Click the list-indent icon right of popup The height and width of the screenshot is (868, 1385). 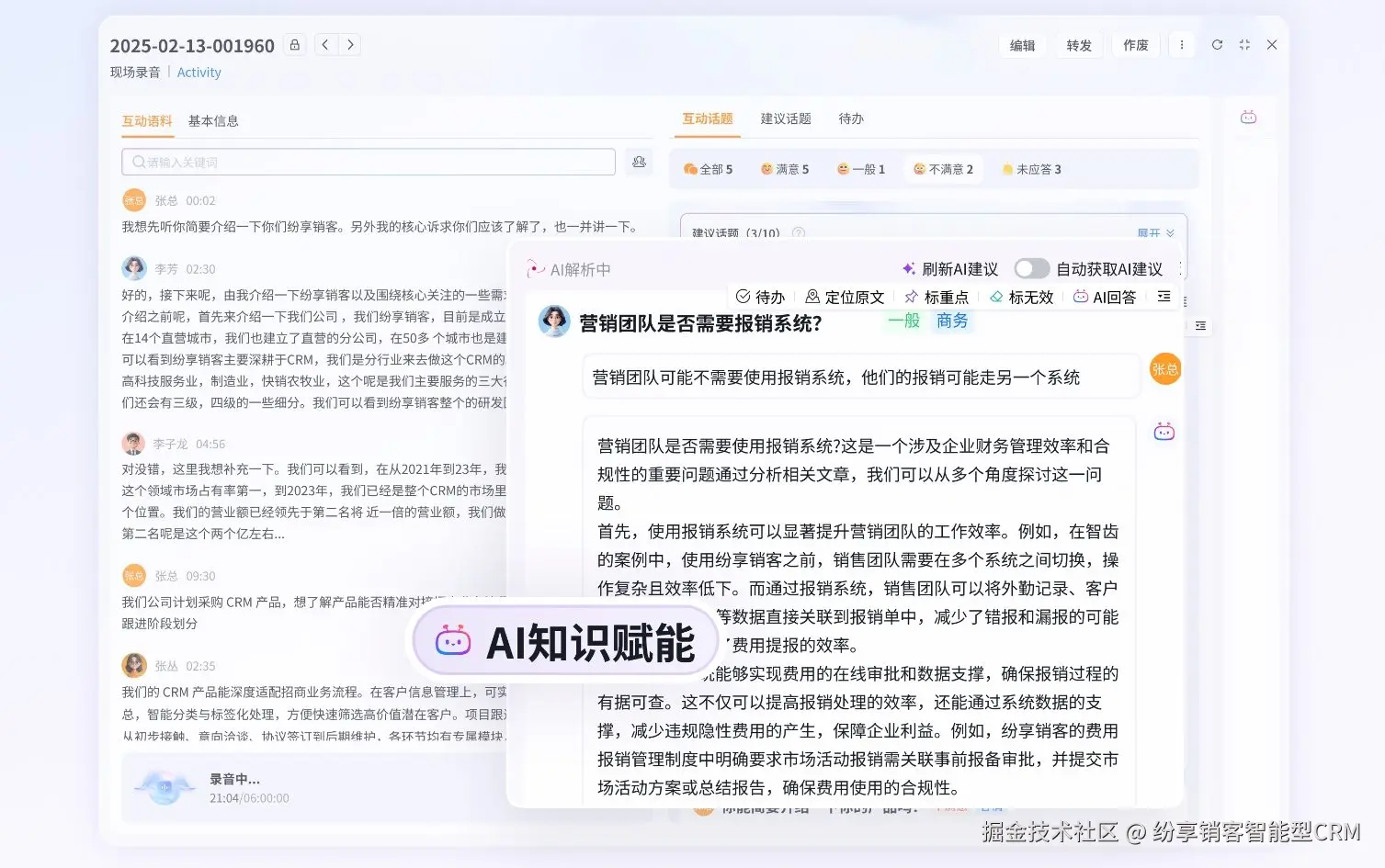[x=1200, y=326]
